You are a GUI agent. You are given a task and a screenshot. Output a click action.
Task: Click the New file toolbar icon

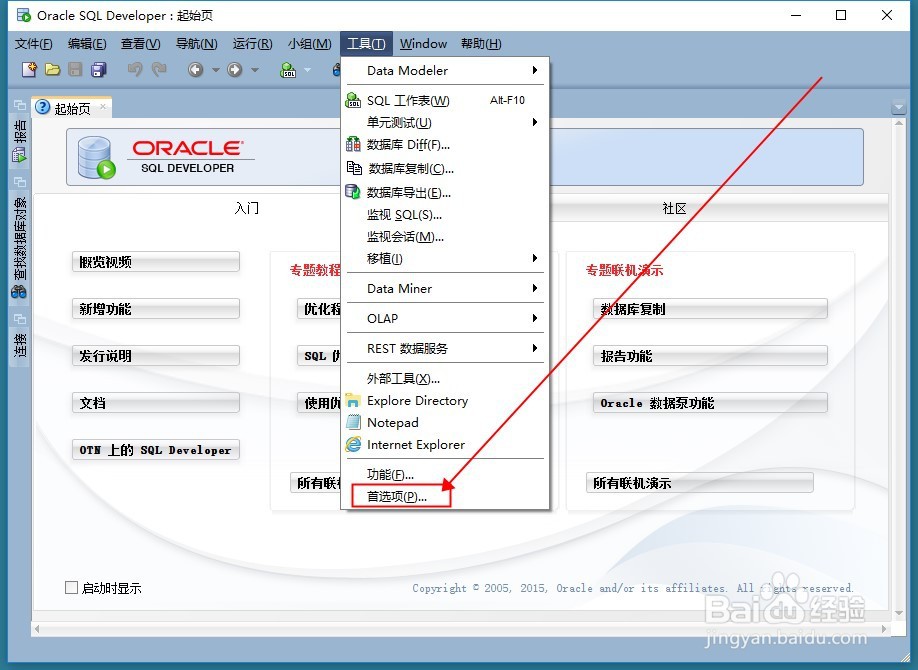tap(29, 70)
